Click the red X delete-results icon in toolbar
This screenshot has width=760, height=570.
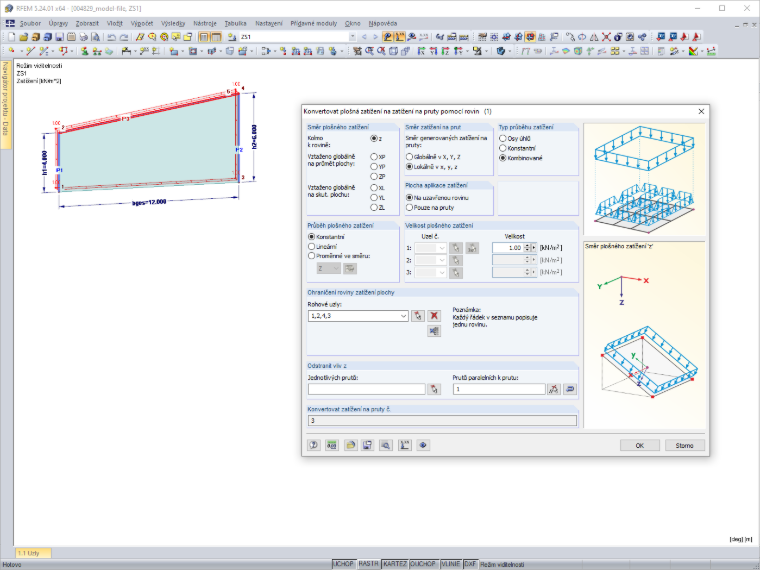[x=606, y=37]
